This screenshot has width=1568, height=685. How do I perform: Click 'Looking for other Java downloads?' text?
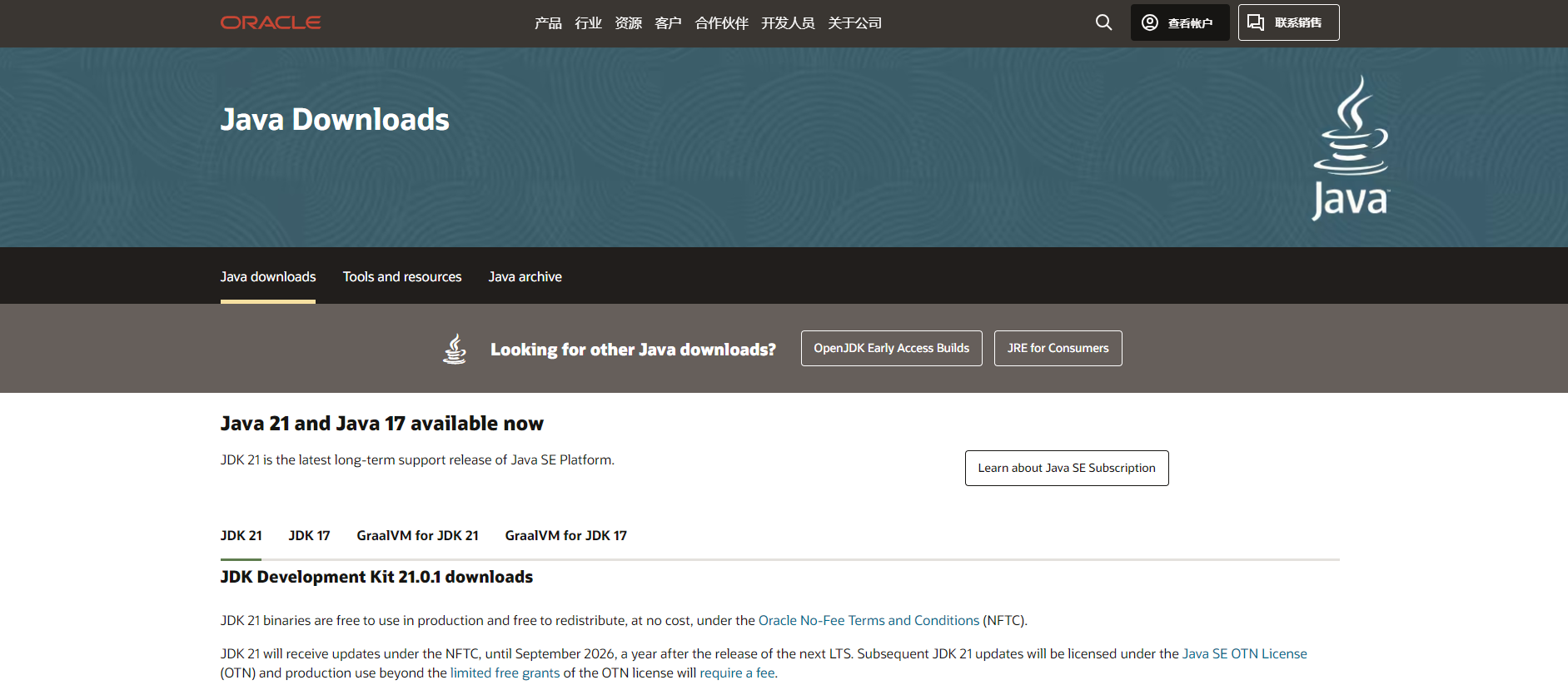[633, 350]
